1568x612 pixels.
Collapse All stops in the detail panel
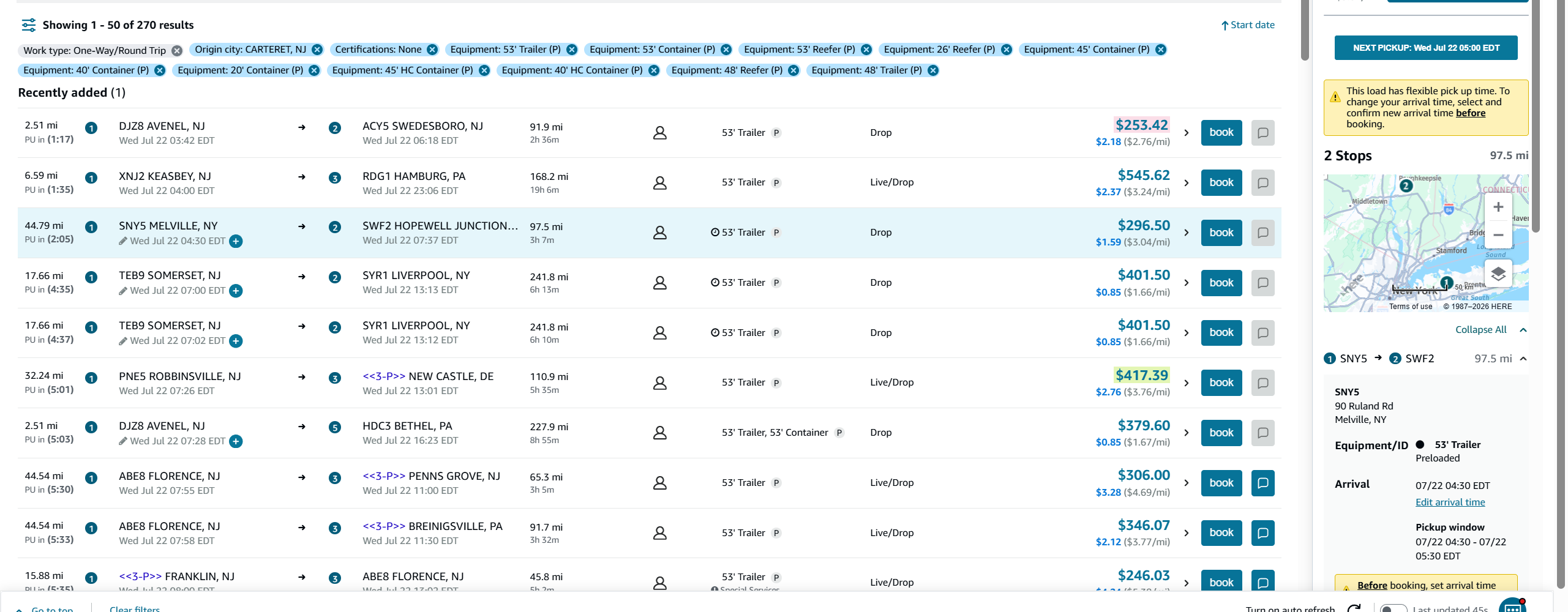click(1490, 330)
